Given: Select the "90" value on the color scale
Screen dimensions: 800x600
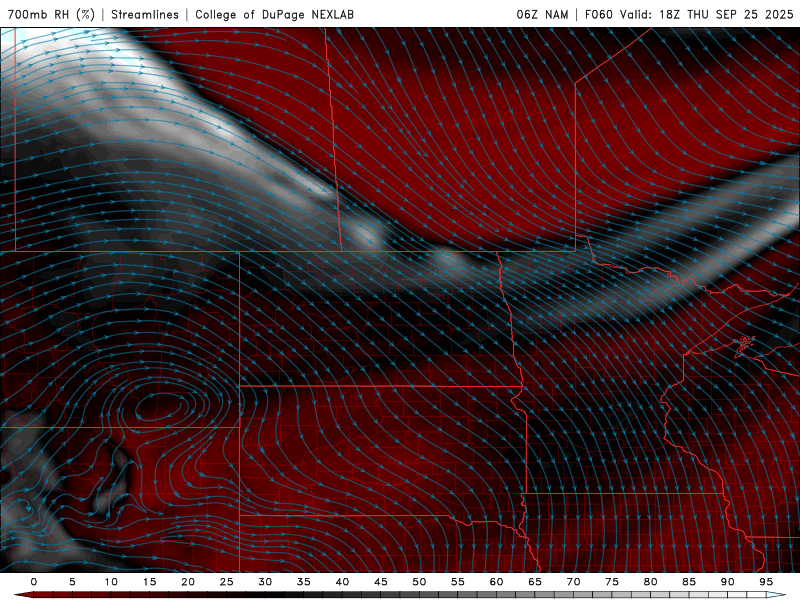Looking at the screenshot, I should [x=727, y=582].
